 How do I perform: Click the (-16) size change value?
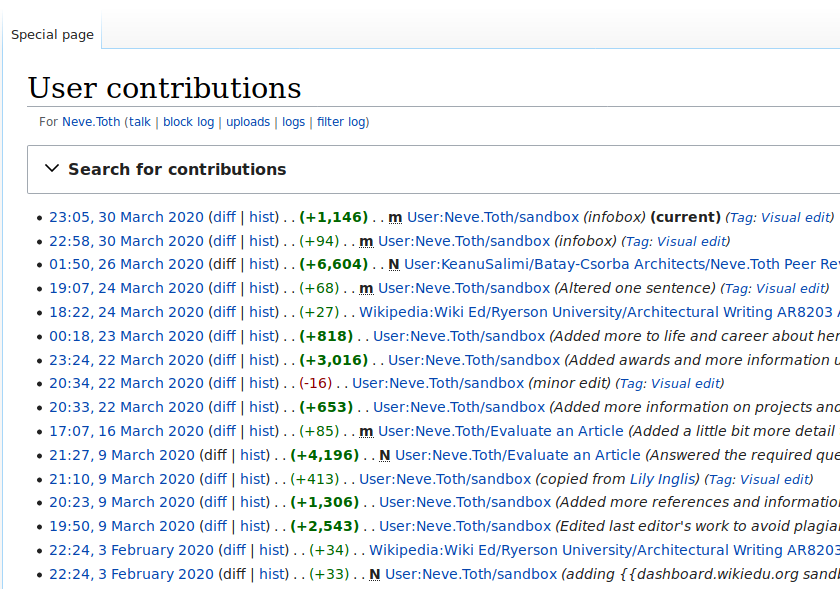(x=316, y=383)
